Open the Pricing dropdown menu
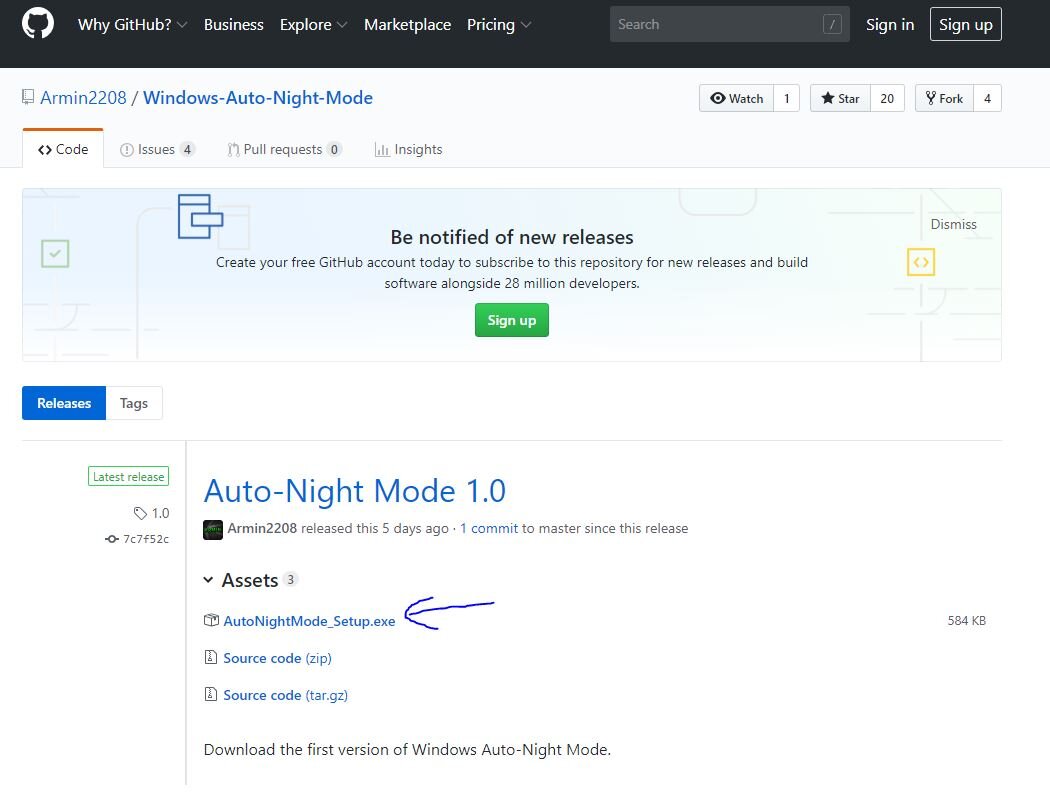The image size is (1050, 811). pos(499,25)
